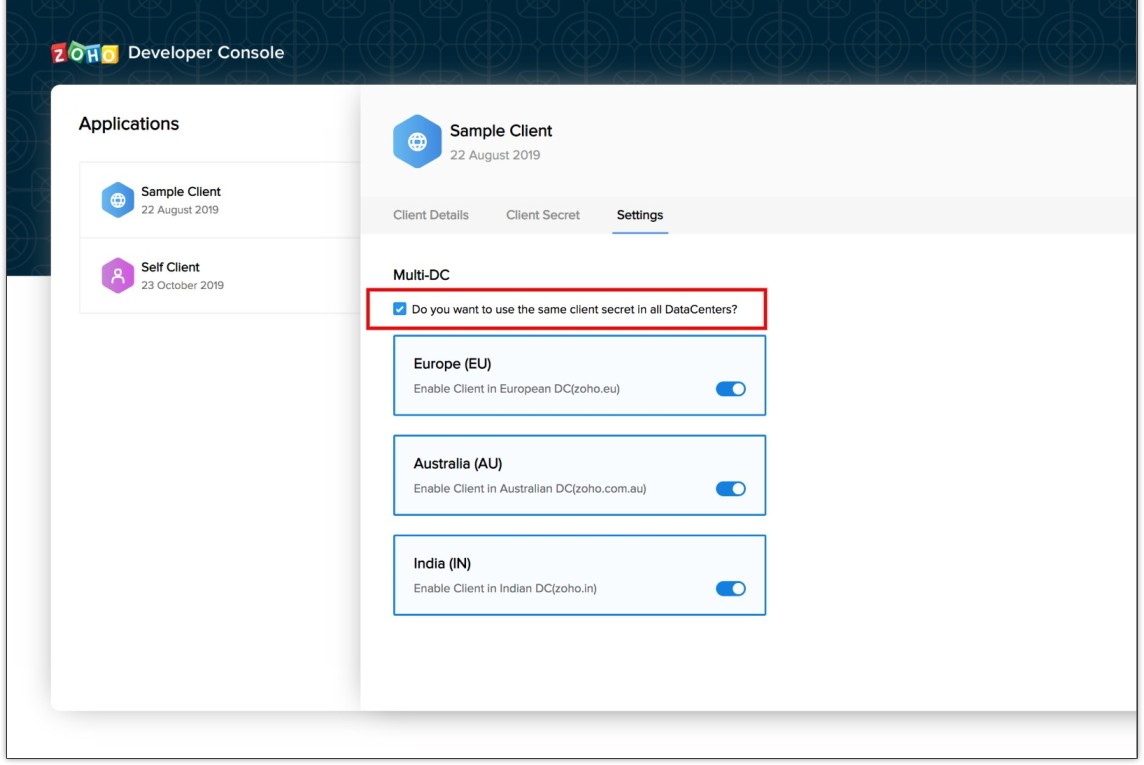Turn off the Australia (AU) toggle
The image size is (1144, 765).
click(x=730, y=489)
